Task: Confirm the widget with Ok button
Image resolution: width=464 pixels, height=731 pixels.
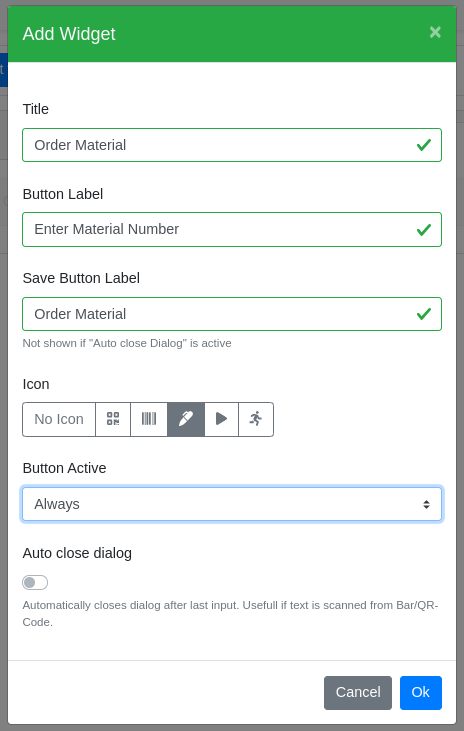Action: click(x=421, y=692)
